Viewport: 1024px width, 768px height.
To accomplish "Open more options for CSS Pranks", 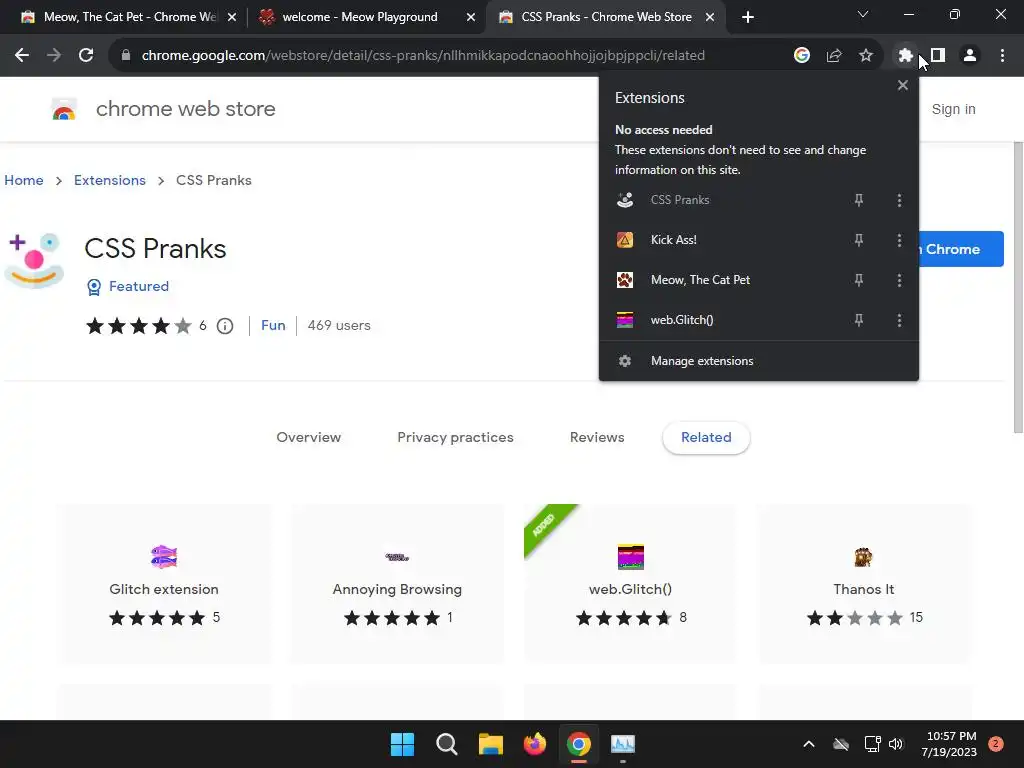I will [899, 200].
